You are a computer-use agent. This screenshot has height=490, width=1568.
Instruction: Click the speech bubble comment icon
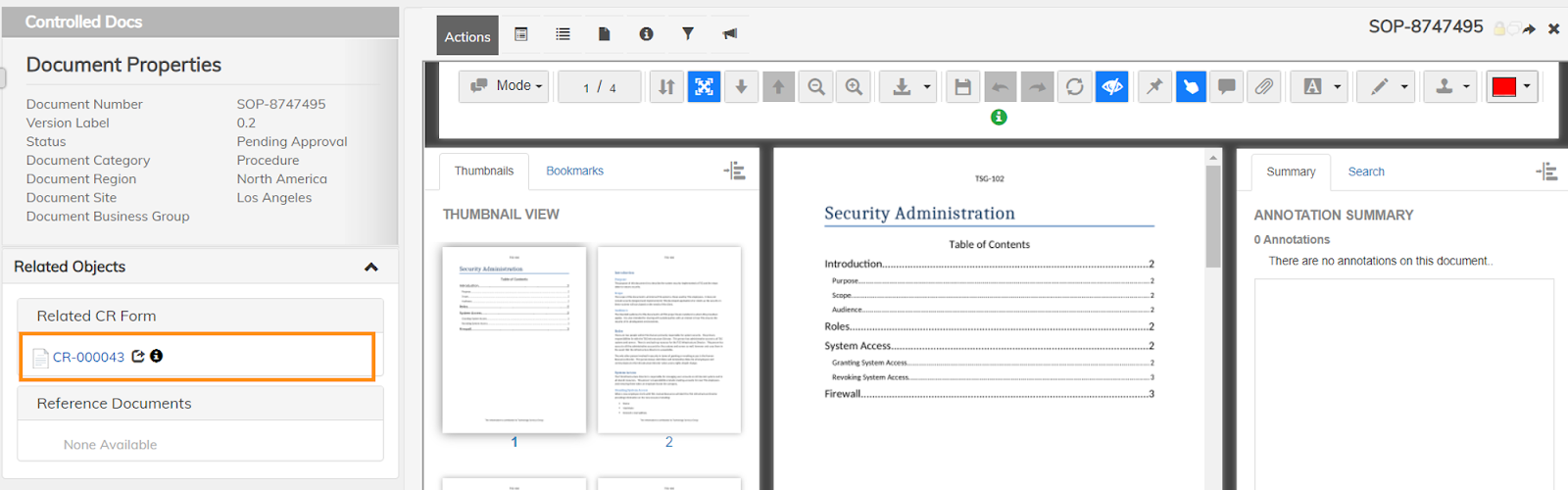click(x=1226, y=87)
